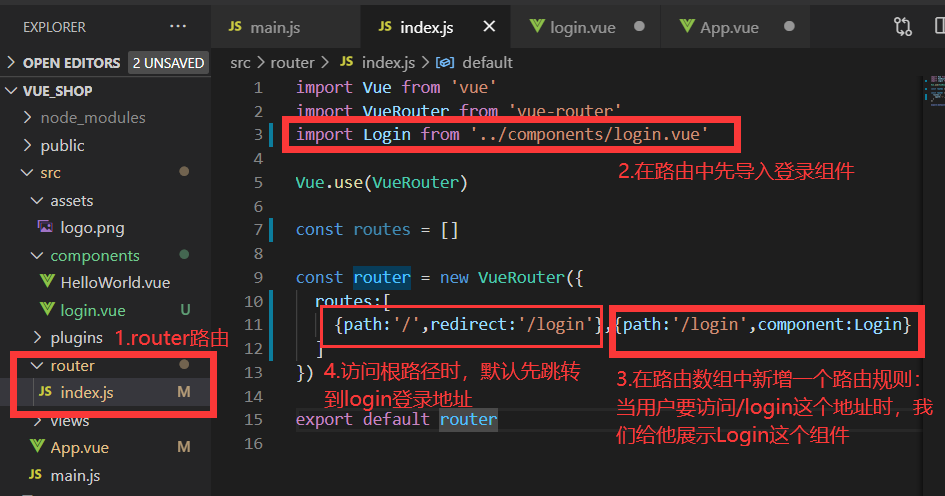The height and width of the screenshot is (496, 945).
Task: Click the JS icon on main.js tab
Action: 235,27
